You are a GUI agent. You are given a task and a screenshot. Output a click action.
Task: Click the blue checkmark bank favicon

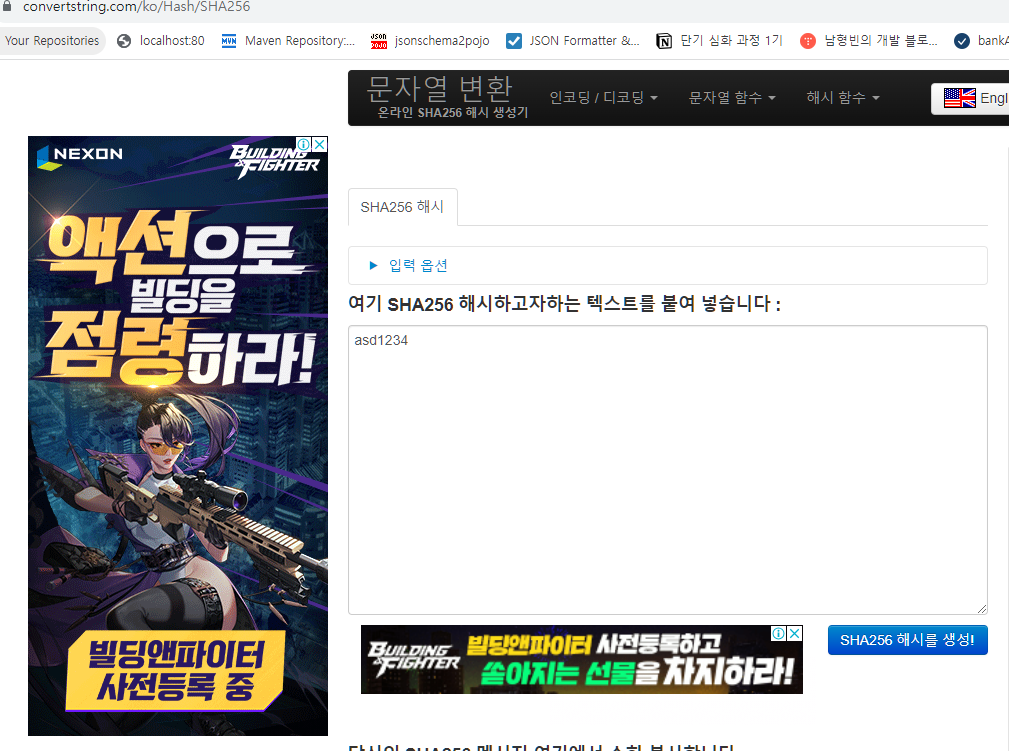coord(962,41)
